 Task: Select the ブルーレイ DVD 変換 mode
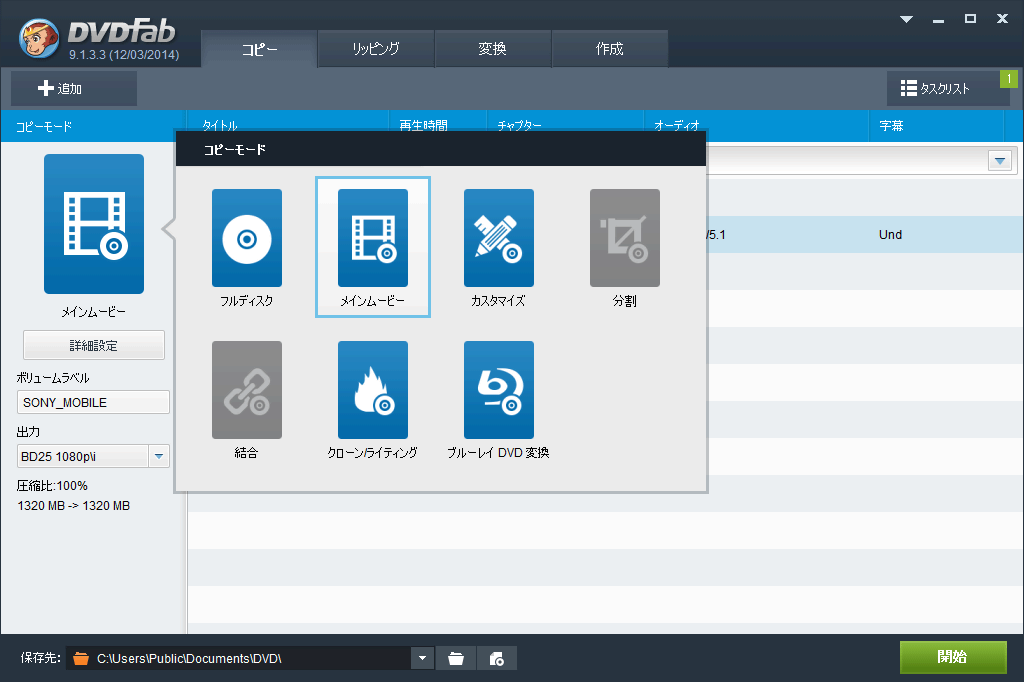coord(499,390)
